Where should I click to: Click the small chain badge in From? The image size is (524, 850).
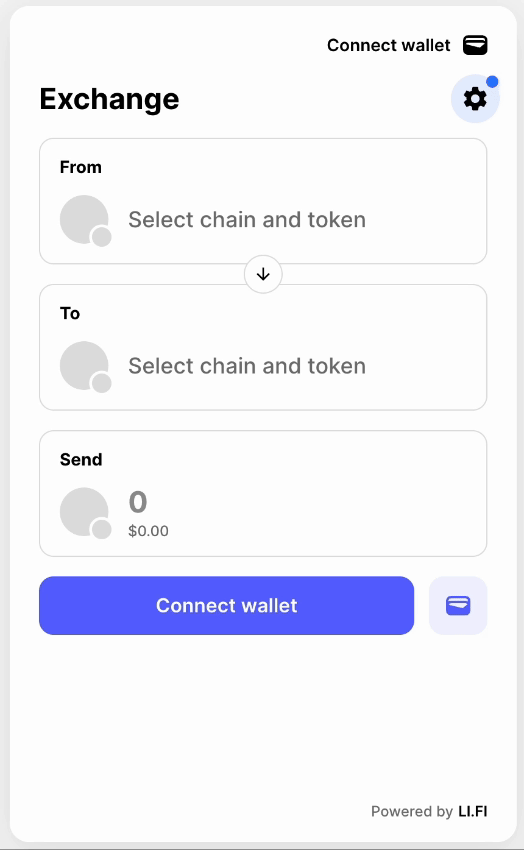point(101,237)
